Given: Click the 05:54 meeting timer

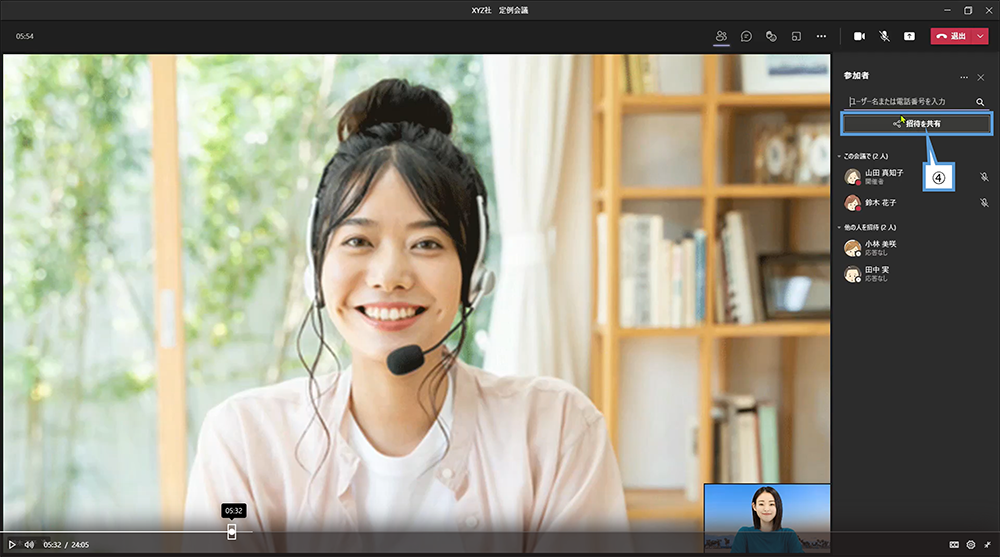Looking at the screenshot, I should [25, 36].
